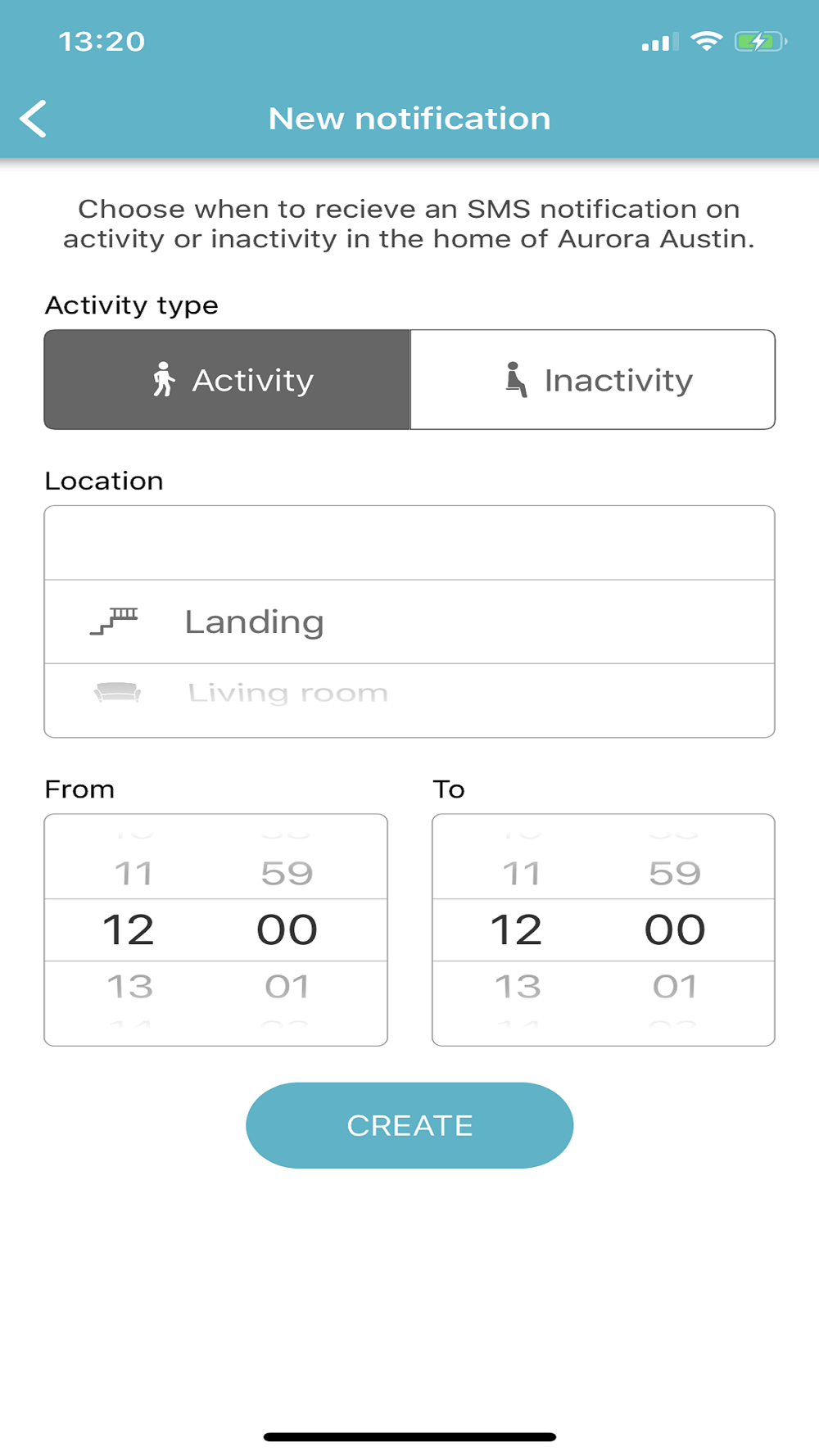Tap the back arrow in the header

(33, 119)
